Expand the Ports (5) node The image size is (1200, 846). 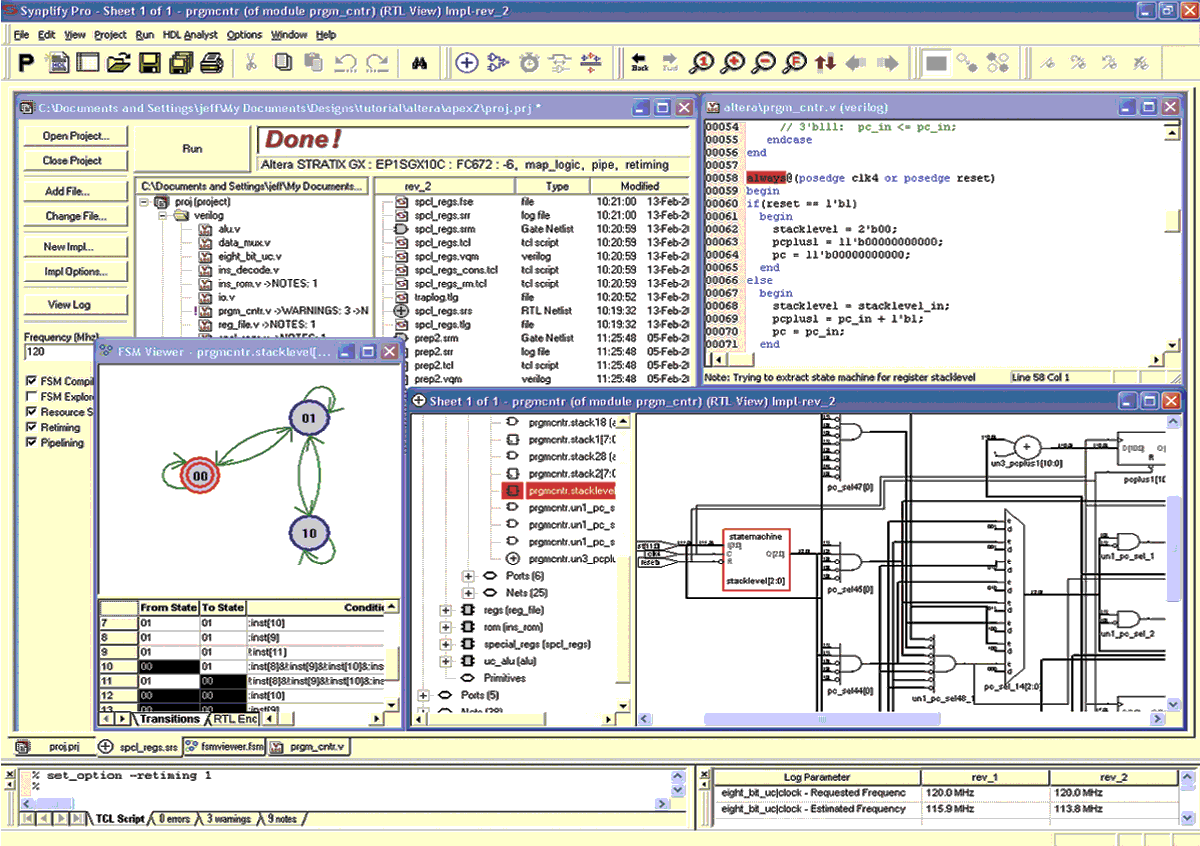tap(422, 695)
